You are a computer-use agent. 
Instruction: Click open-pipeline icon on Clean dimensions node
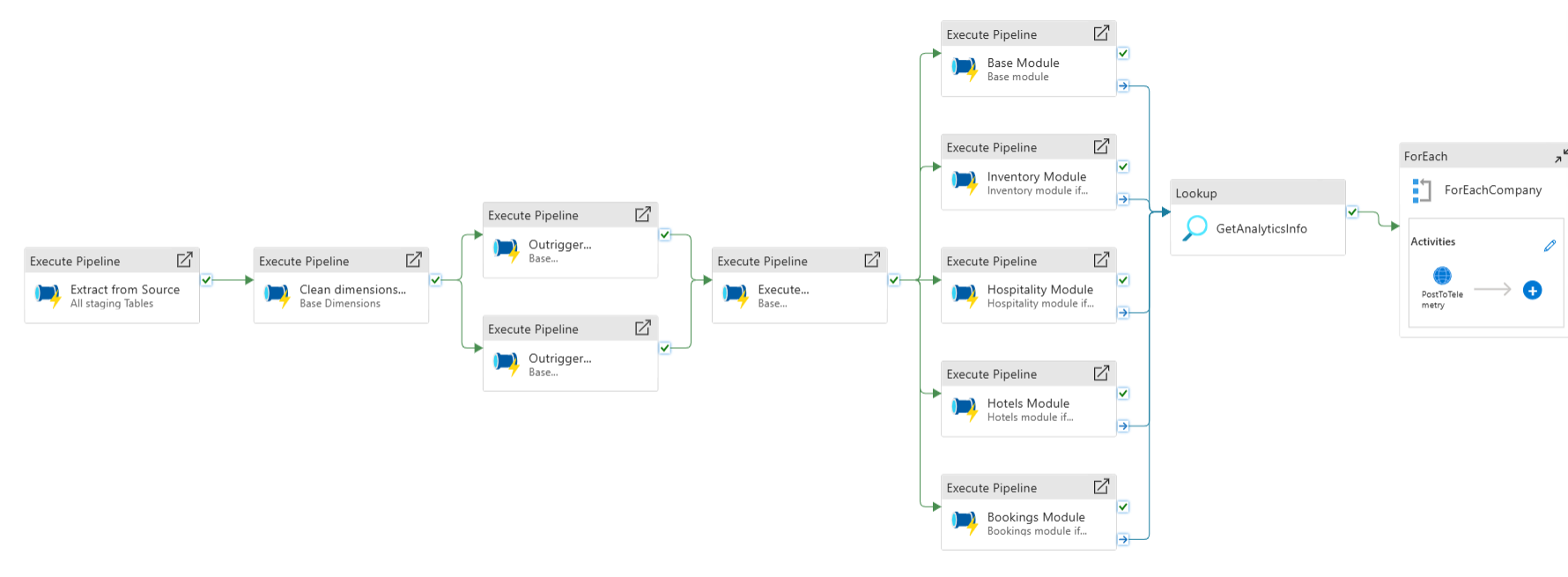pos(413,260)
